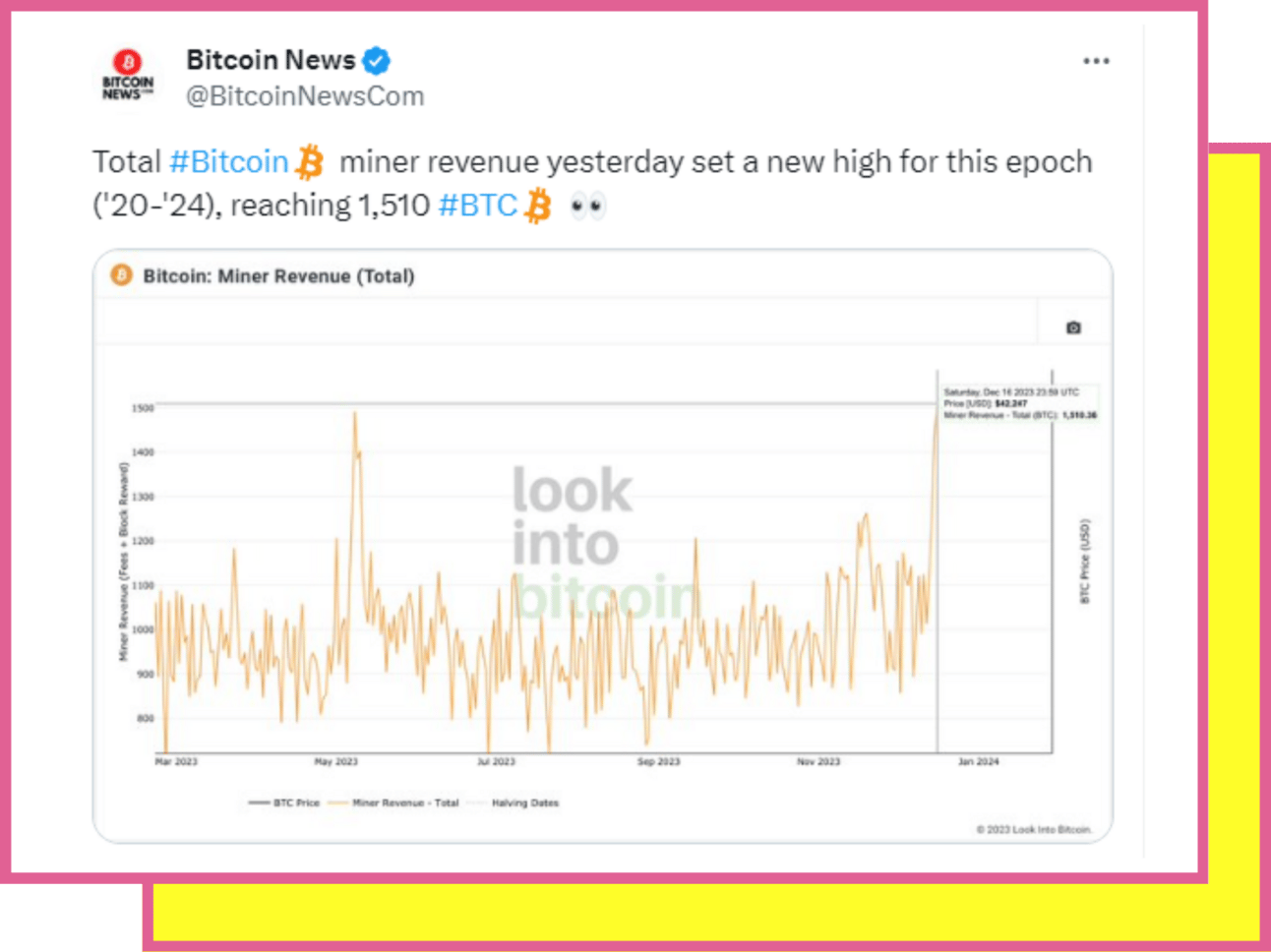Toggle Halving Dates legend entry
The width and height of the screenshot is (1271, 952).
tap(514, 803)
